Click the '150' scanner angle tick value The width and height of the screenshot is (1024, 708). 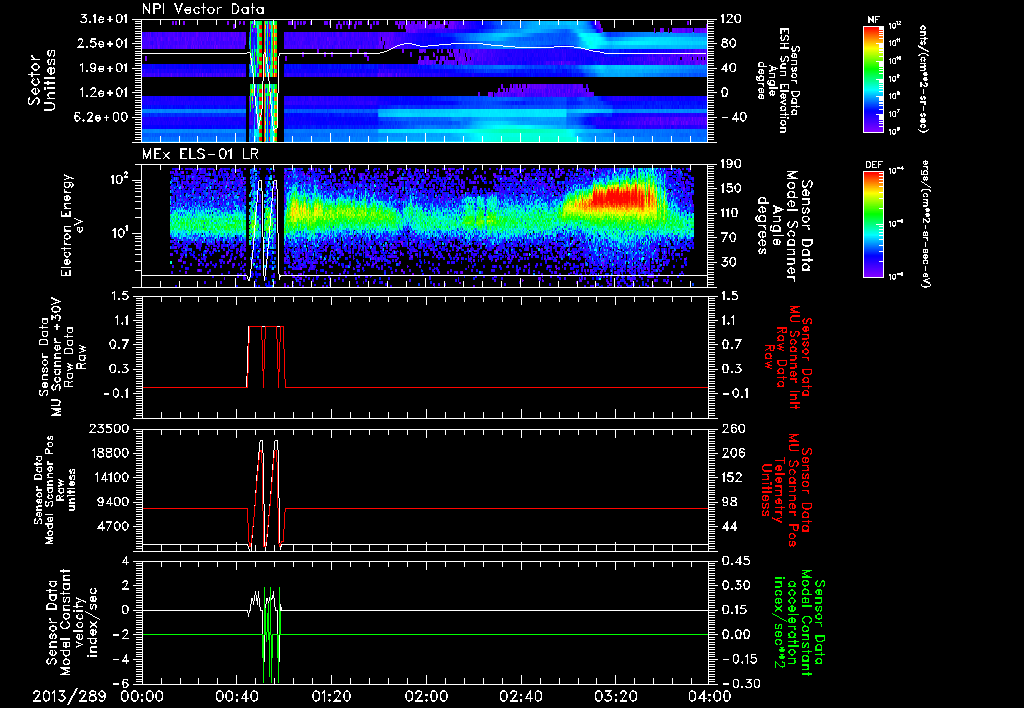(731, 189)
